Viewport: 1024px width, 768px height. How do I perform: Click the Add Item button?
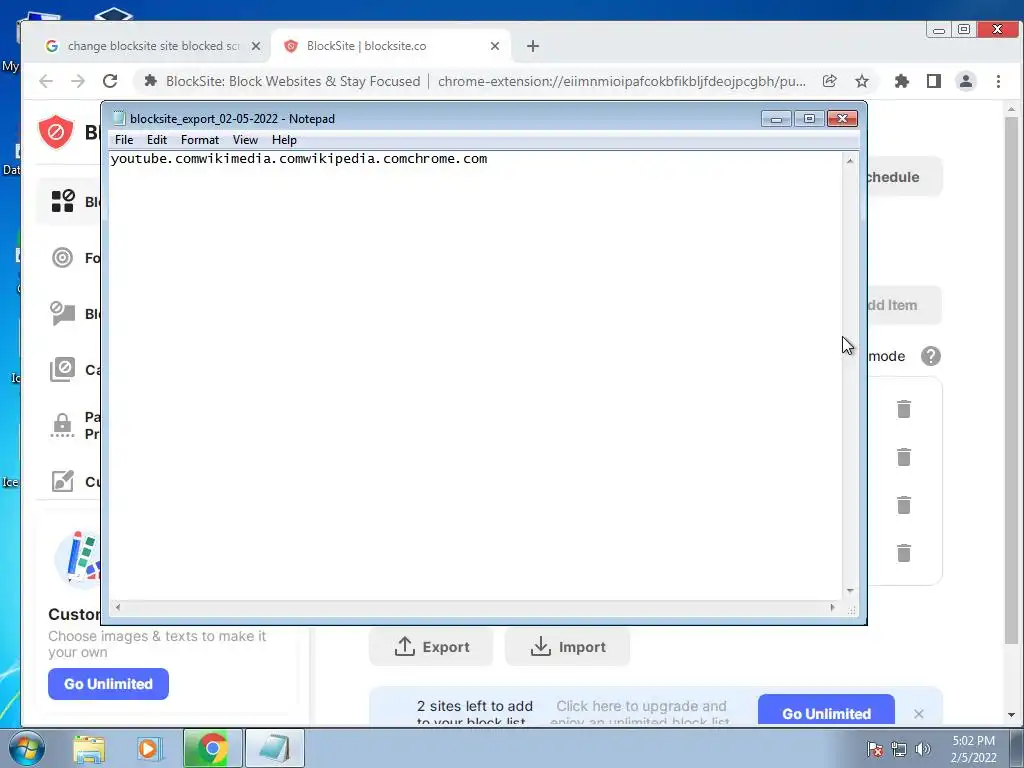tap(904, 305)
